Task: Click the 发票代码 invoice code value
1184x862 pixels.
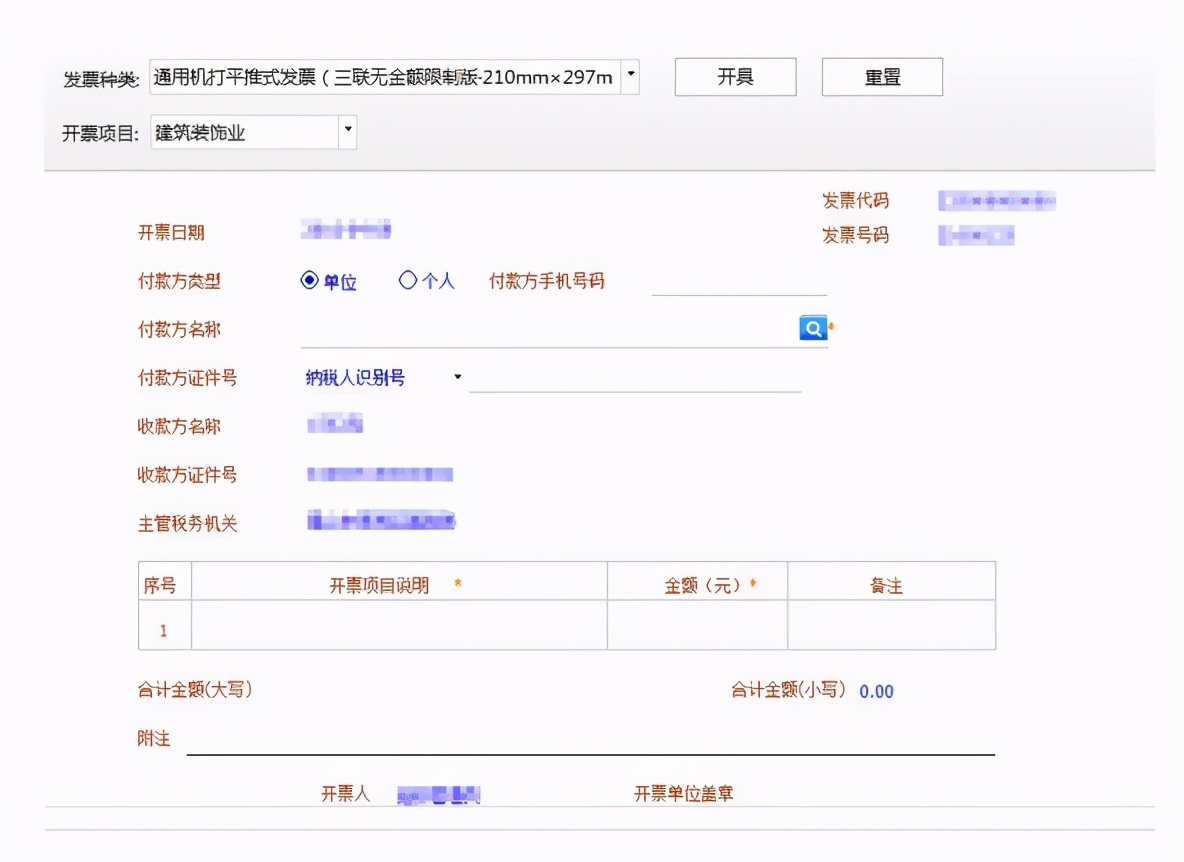Action: 997,200
